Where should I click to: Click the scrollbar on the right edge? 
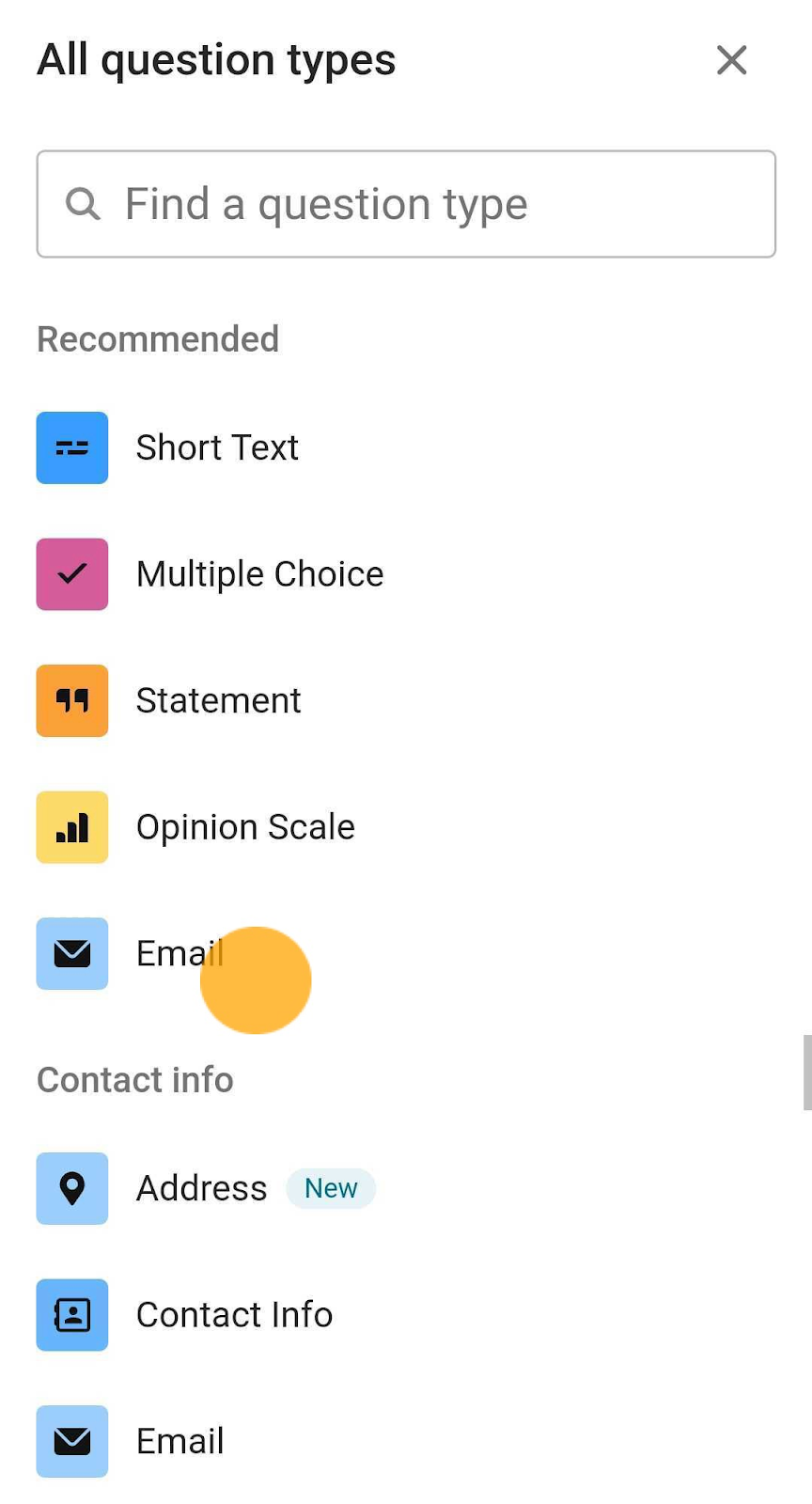tap(806, 1073)
